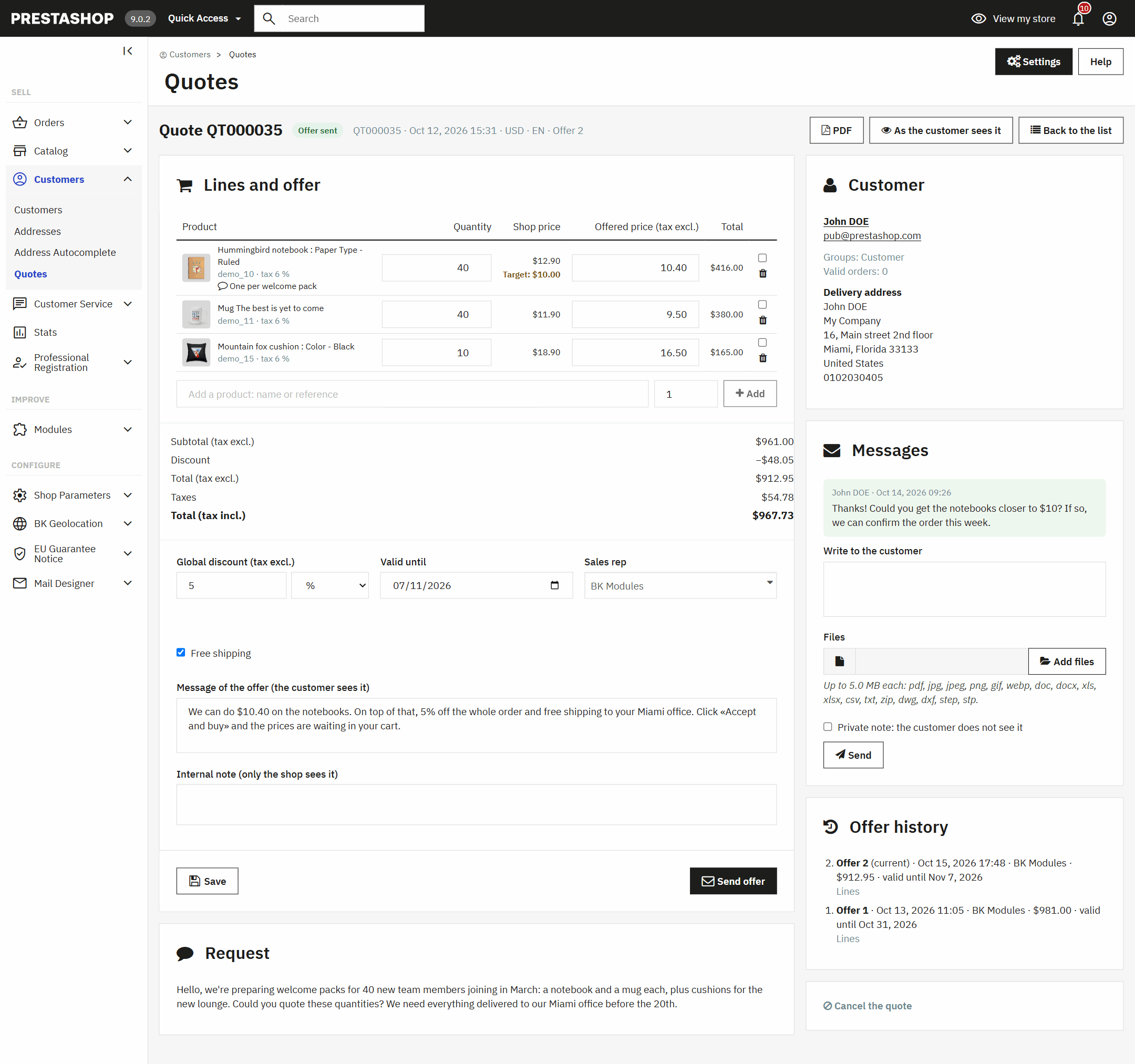Expand the Modules menu chevron
Screen dimensions: 1135x1064
128,429
